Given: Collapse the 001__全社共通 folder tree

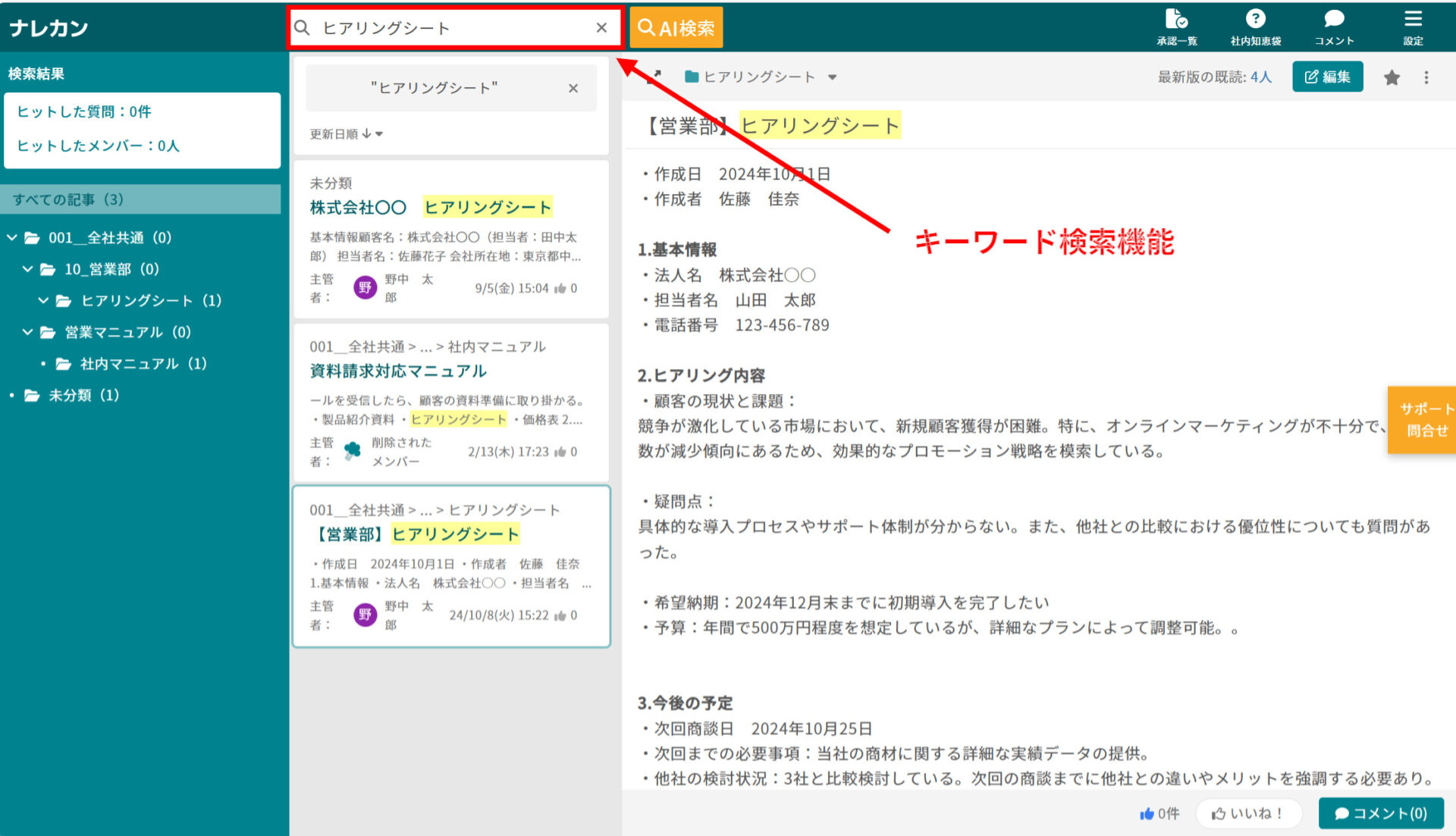Looking at the screenshot, I should click(11, 237).
